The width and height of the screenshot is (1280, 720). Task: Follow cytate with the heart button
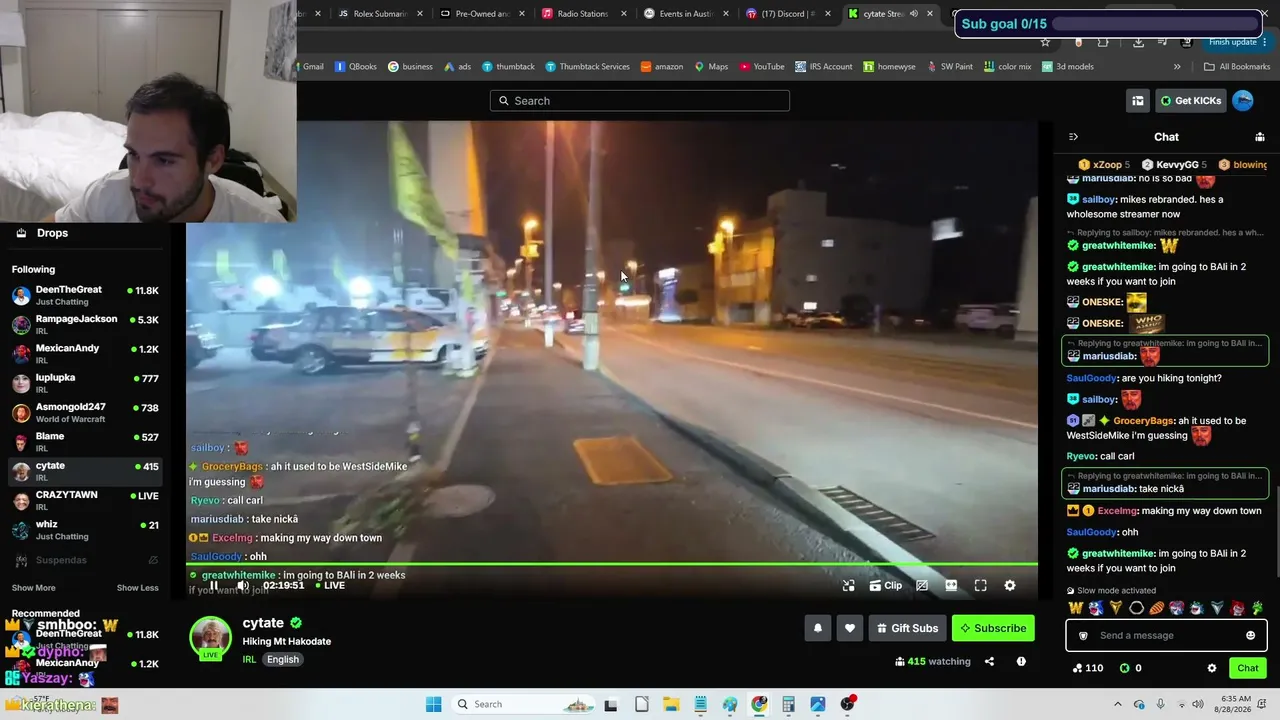(850, 628)
